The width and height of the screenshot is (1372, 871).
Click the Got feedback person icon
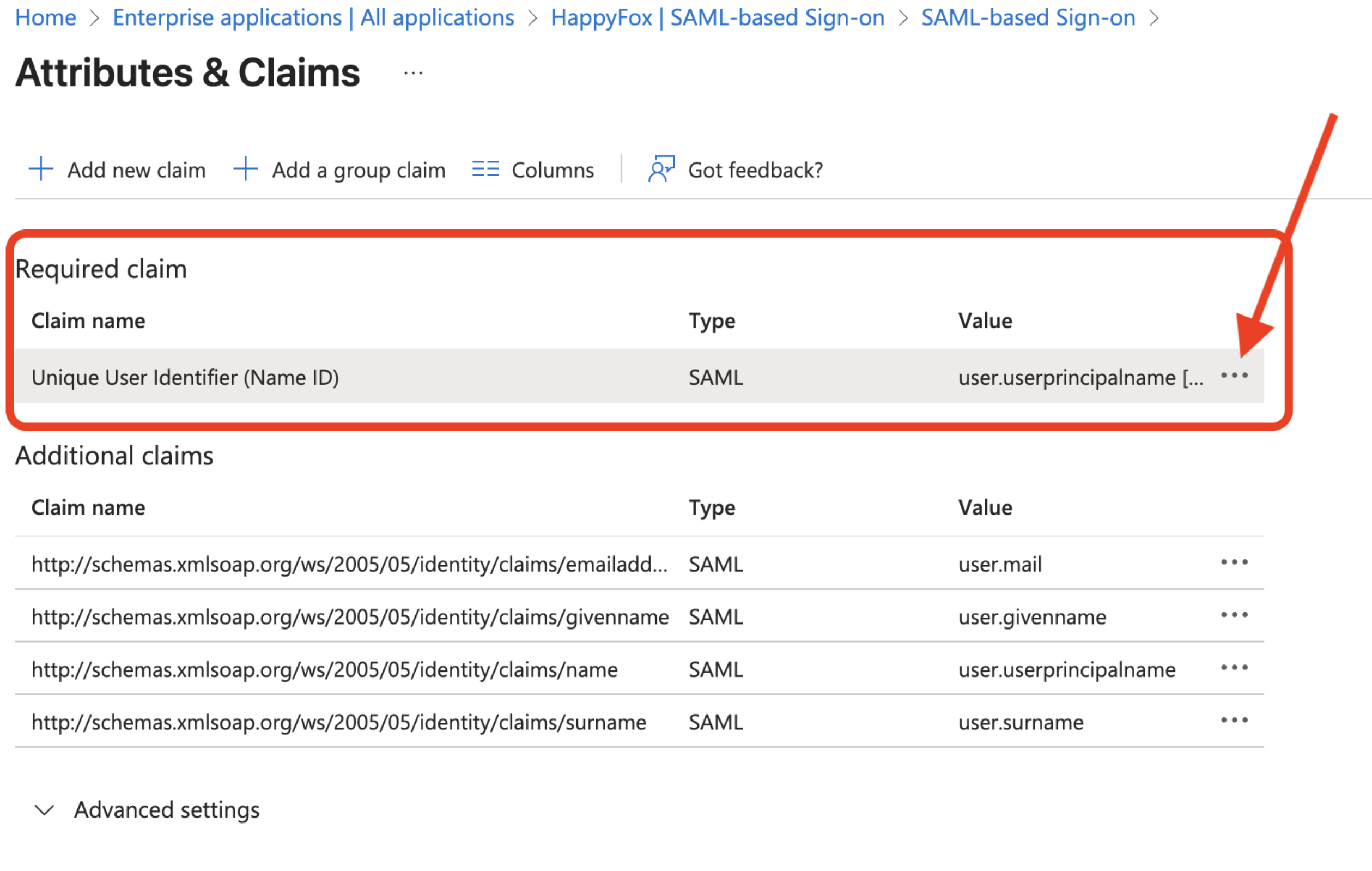coord(661,170)
